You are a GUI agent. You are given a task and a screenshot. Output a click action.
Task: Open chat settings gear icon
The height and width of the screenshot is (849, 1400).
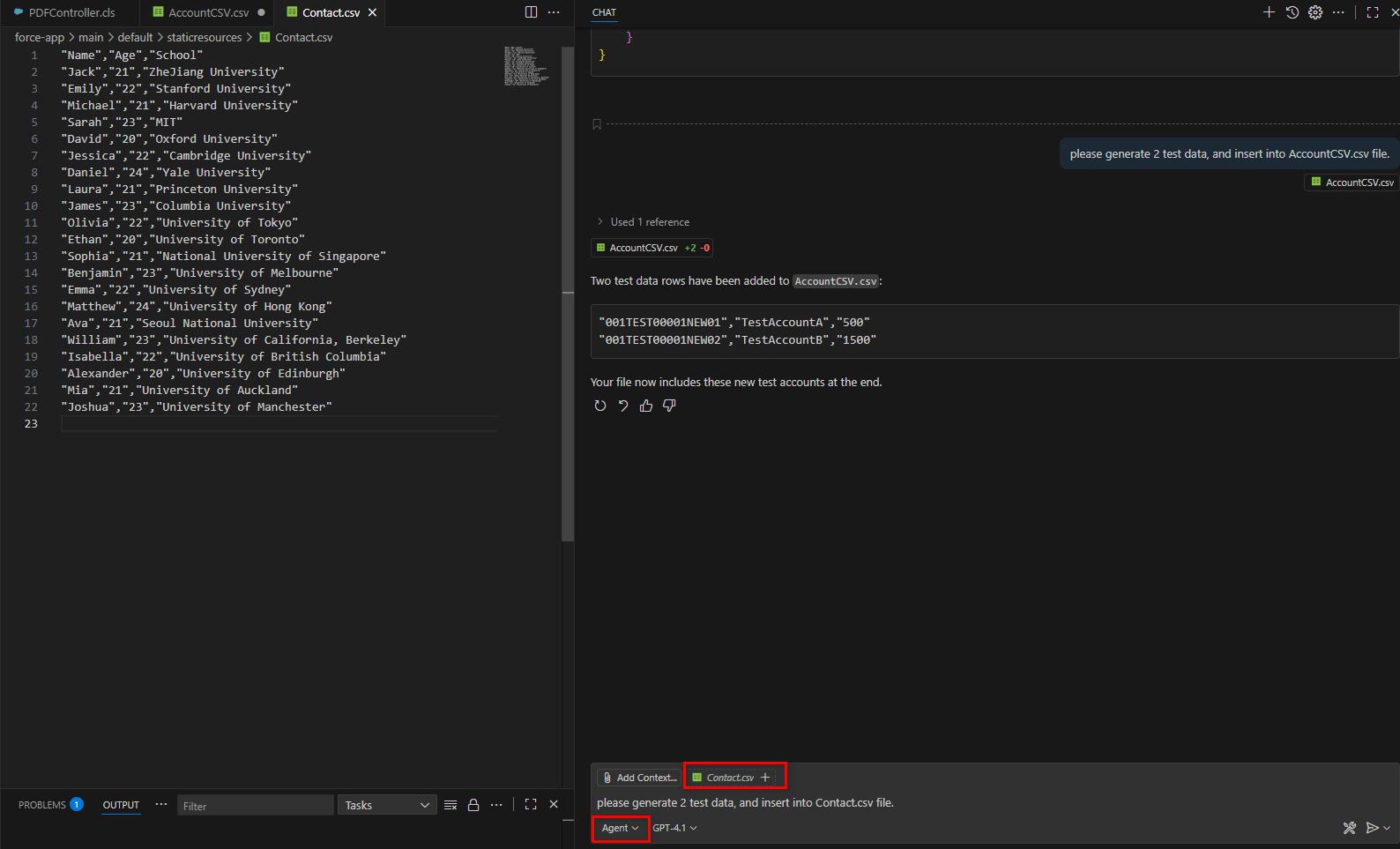pos(1314,12)
